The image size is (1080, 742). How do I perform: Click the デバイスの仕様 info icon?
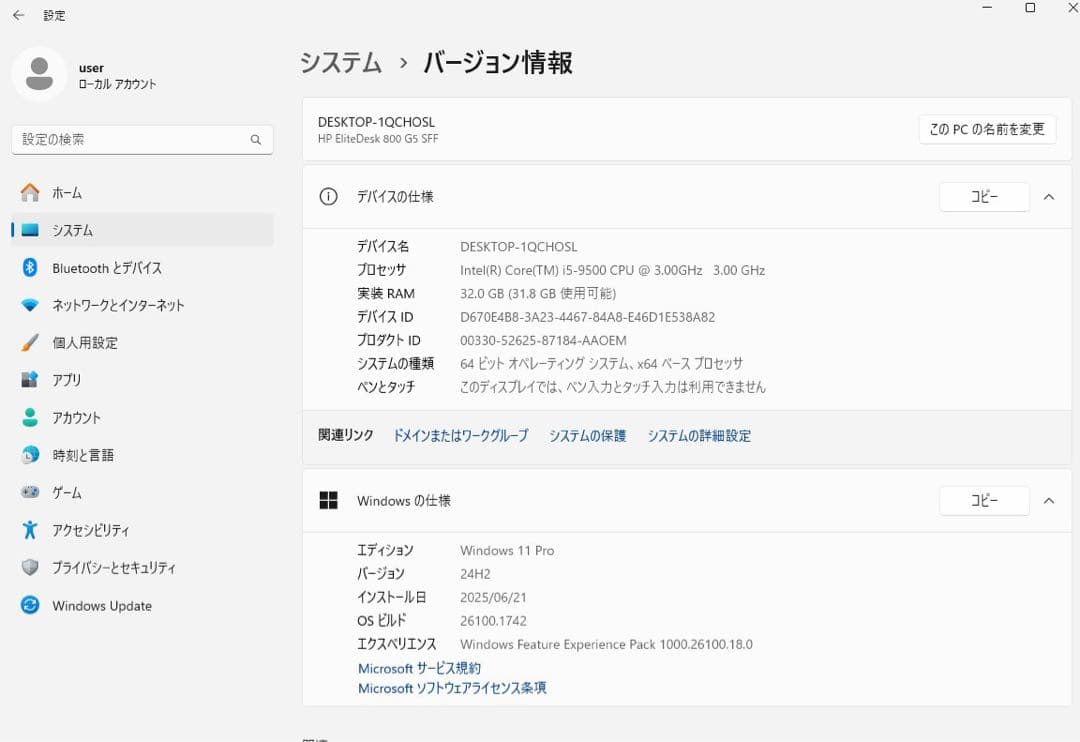pos(328,196)
